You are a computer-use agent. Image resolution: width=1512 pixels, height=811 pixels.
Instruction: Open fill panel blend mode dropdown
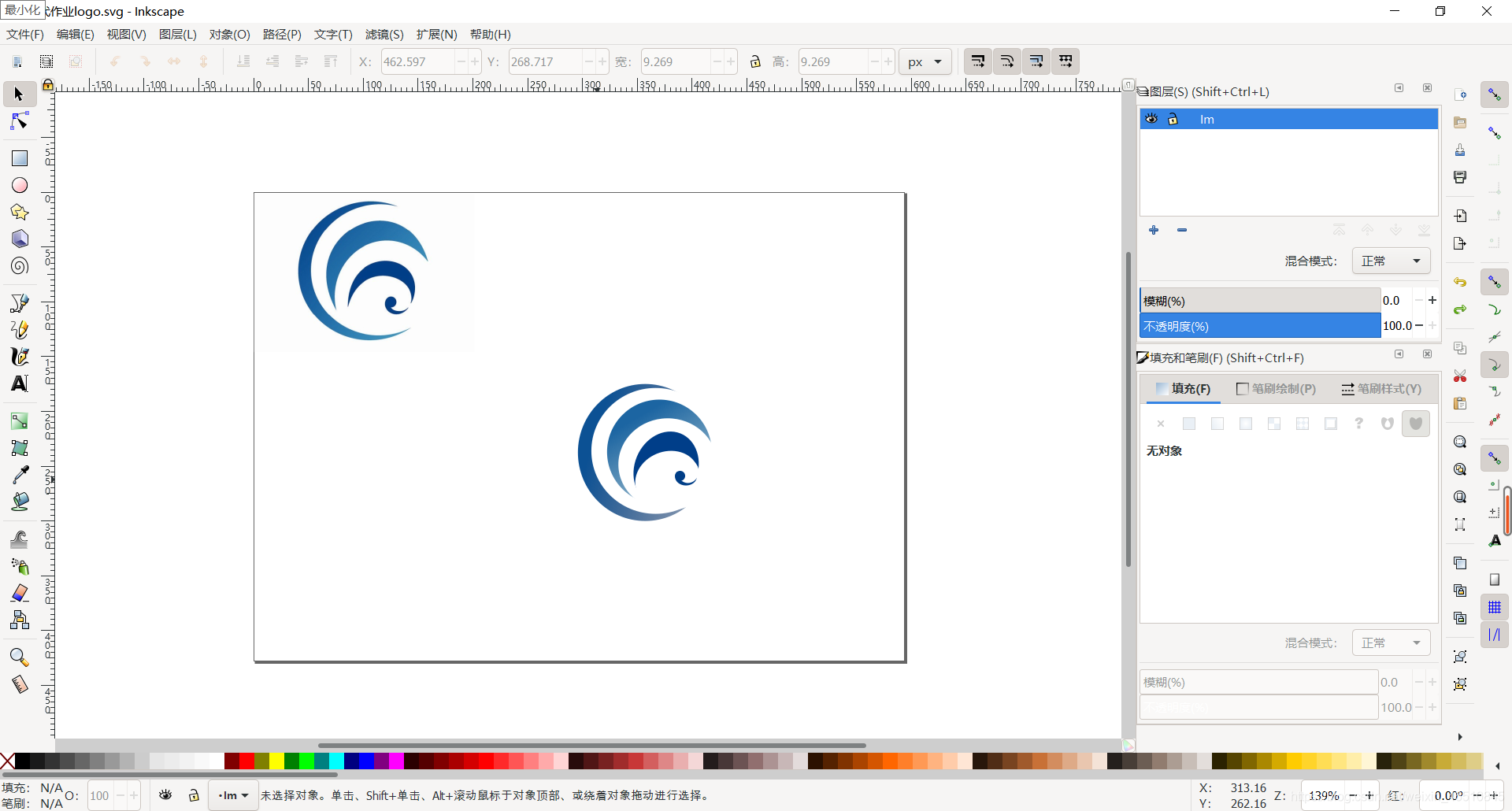[x=1391, y=643]
